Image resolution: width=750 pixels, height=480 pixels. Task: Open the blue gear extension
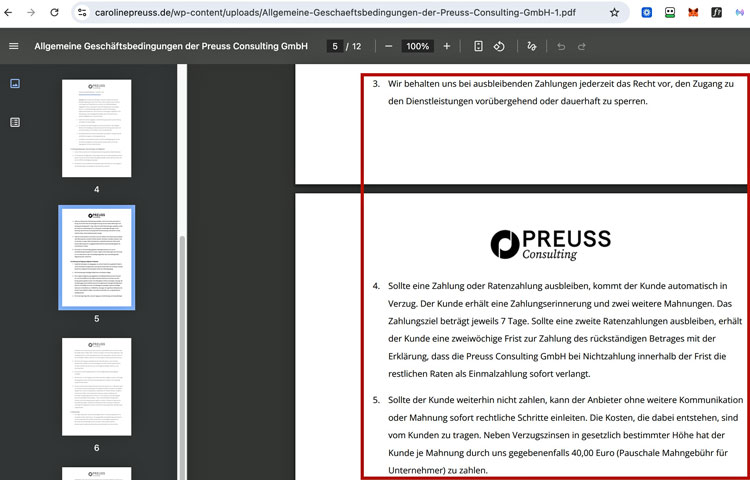click(x=647, y=13)
